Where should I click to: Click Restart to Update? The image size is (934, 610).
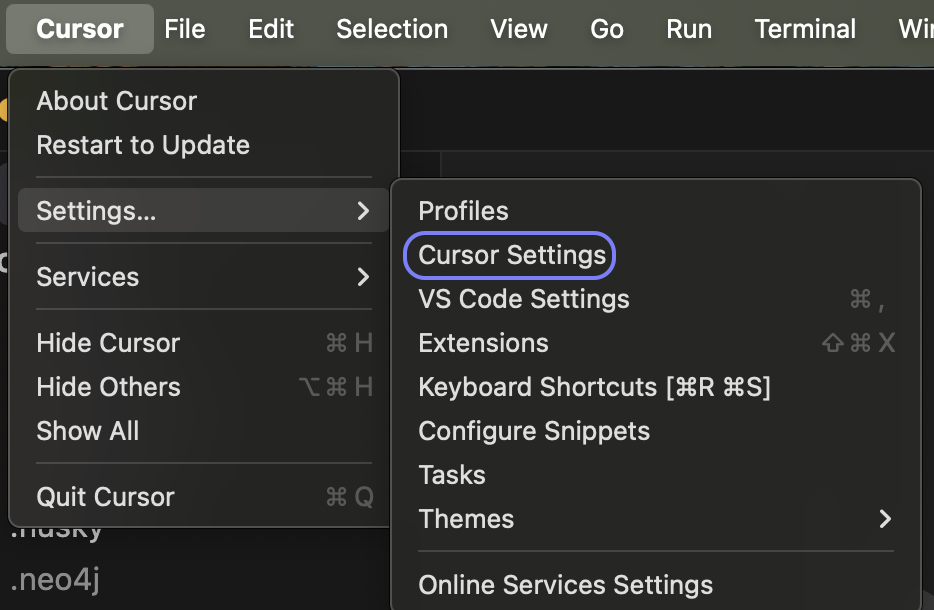click(143, 145)
